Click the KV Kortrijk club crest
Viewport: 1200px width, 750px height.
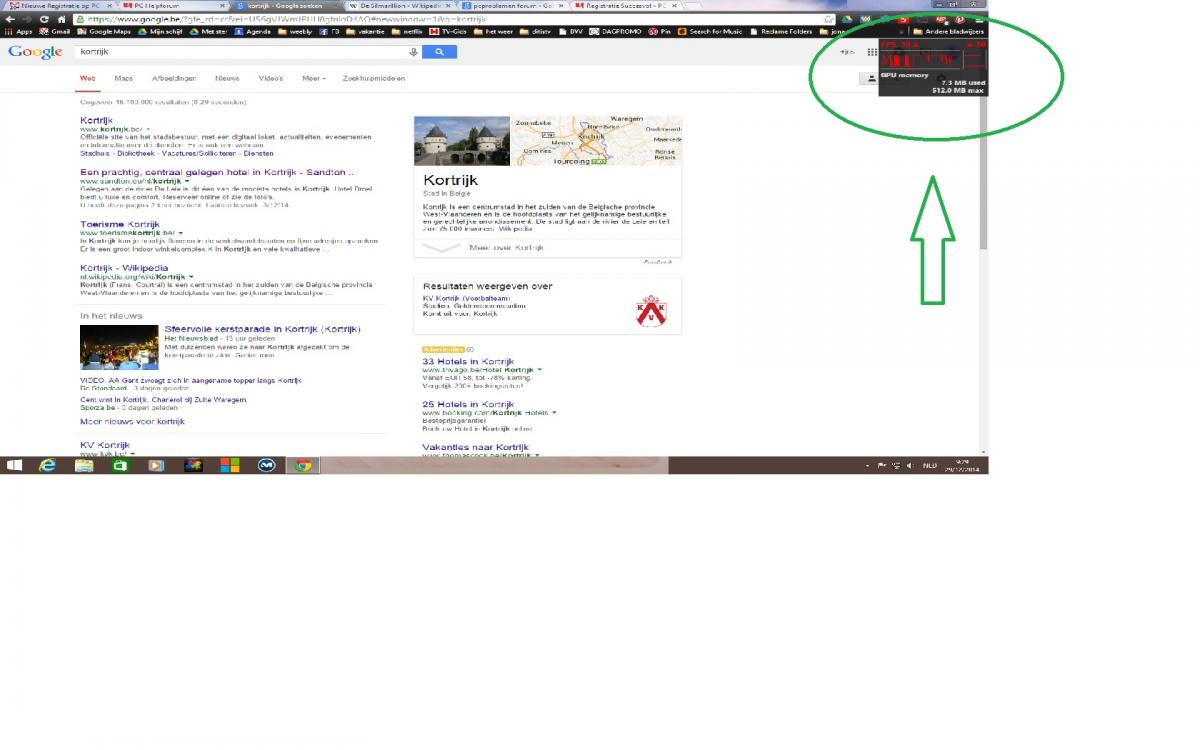pyautogui.click(x=651, y=311)
